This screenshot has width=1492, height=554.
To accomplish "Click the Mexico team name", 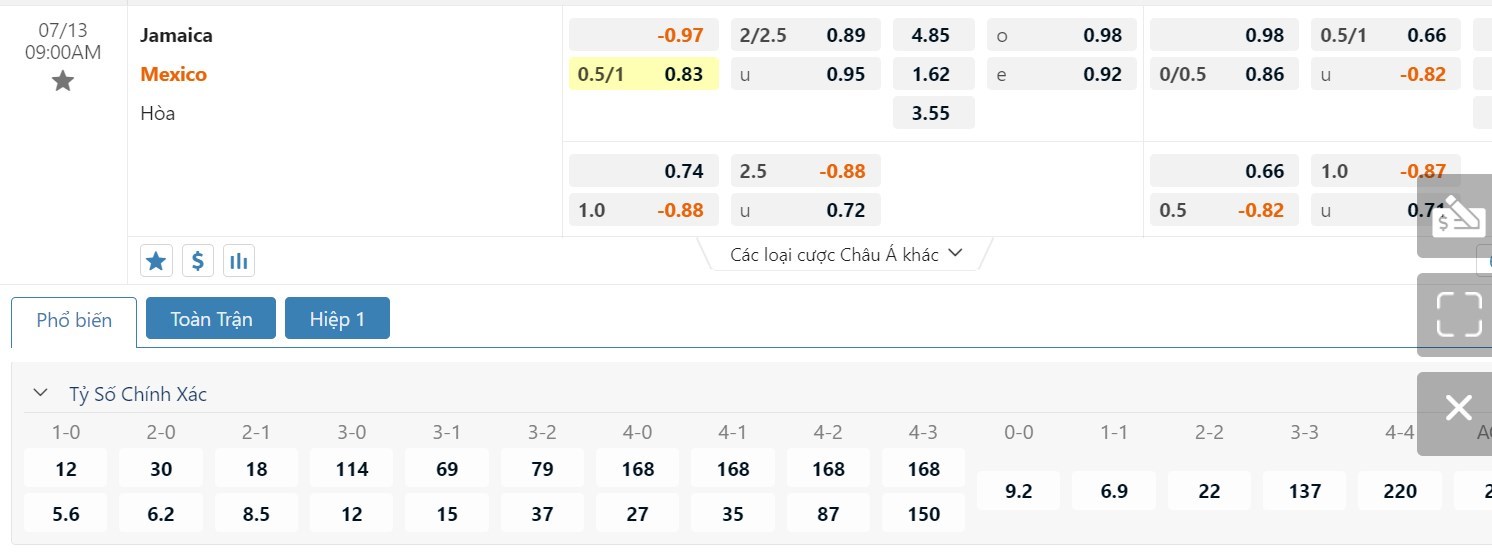I will coord(174,74).
